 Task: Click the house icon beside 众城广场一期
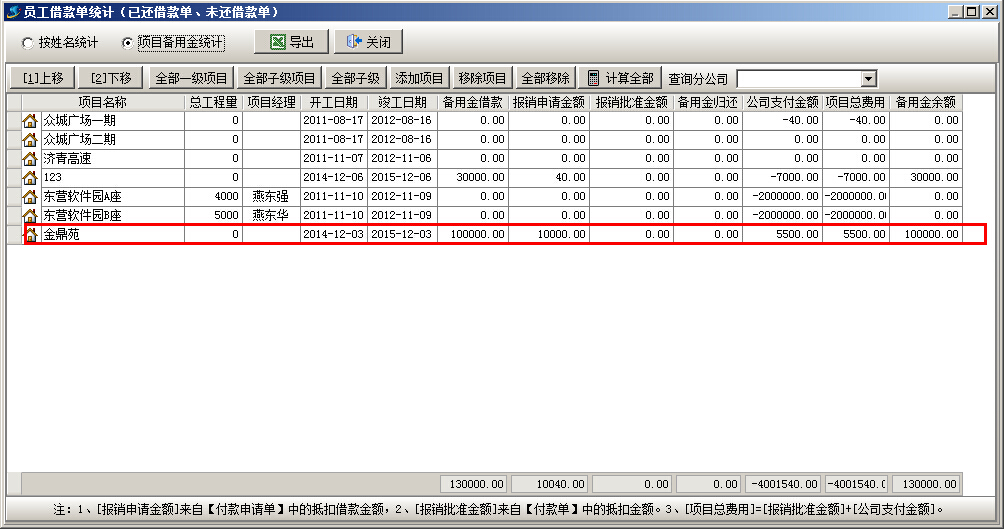point(30,121)
